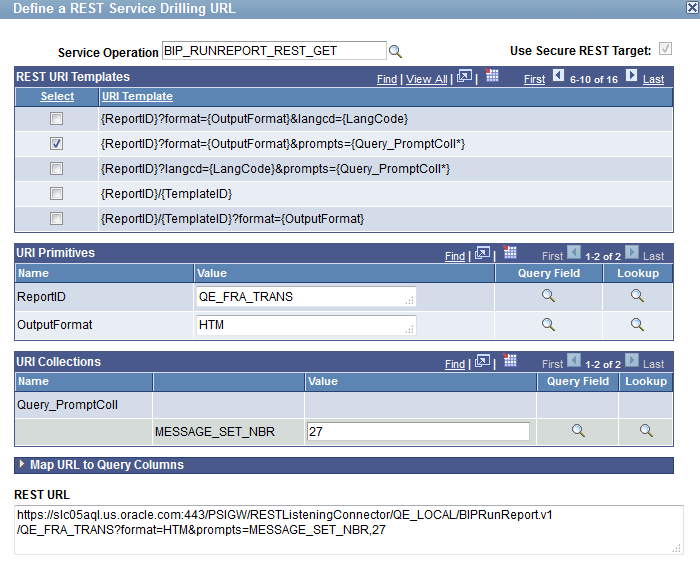Viewport: 700px width, 562px height.
Task: Download REST URI Templates grid to spreadsheet
Action: (492, 75)
